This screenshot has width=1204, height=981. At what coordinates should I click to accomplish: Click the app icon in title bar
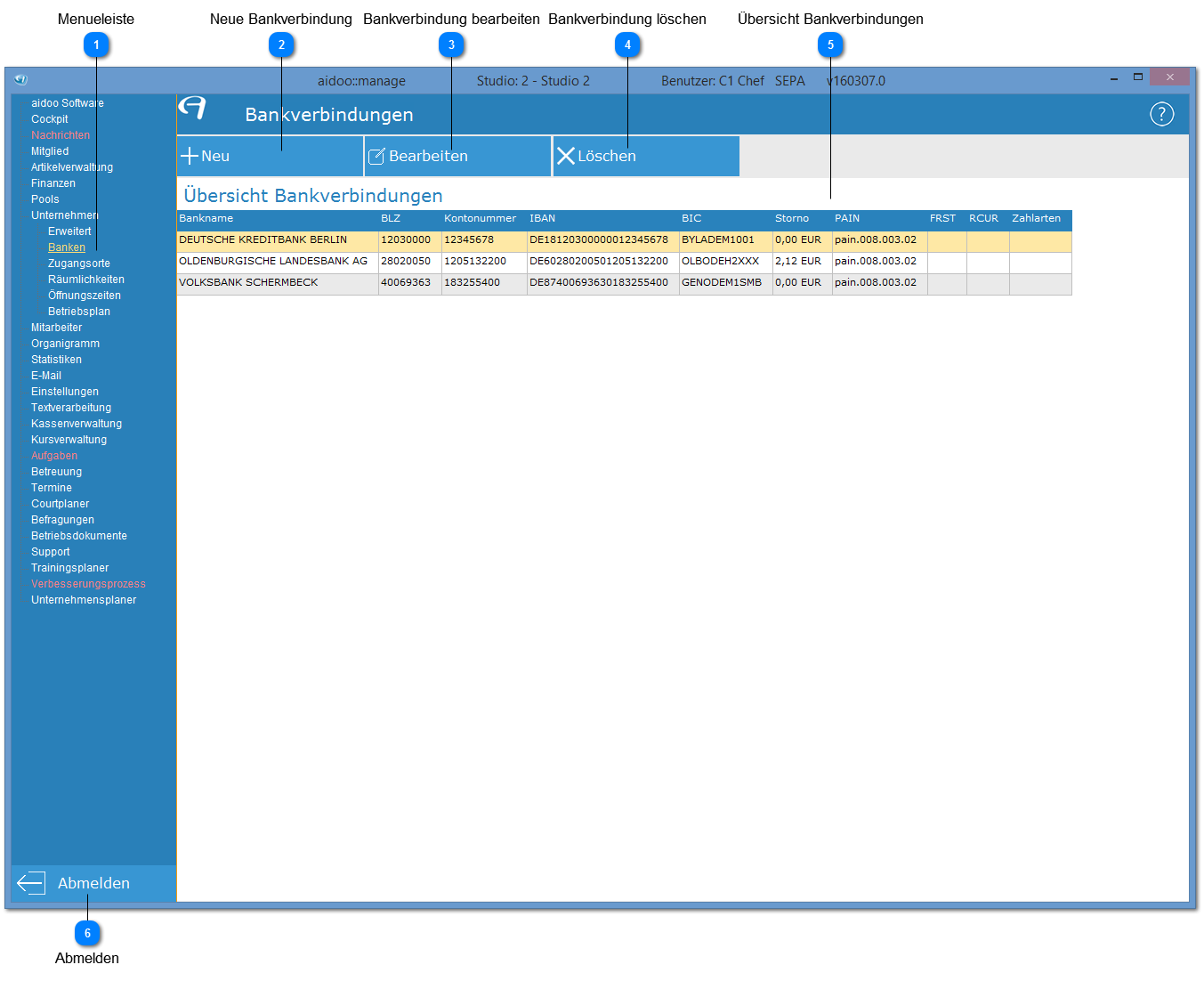tap(20, 79)
